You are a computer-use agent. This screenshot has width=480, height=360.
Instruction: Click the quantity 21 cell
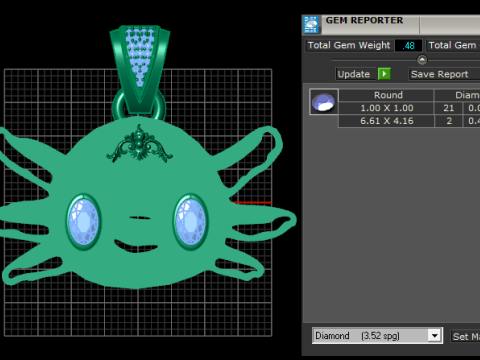pyautogui.click(x=448, y=108)
